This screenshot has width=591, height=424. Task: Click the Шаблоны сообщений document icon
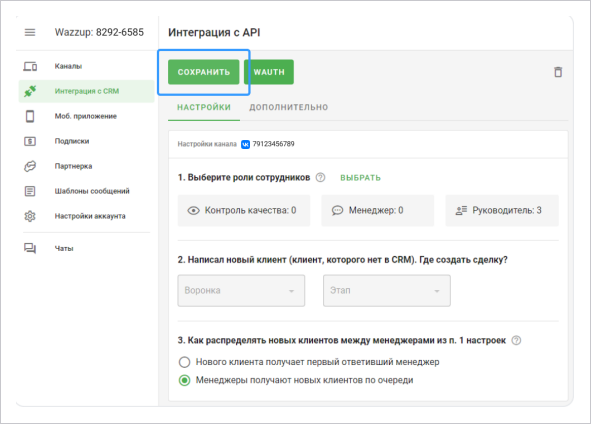[x=30, y=191]
